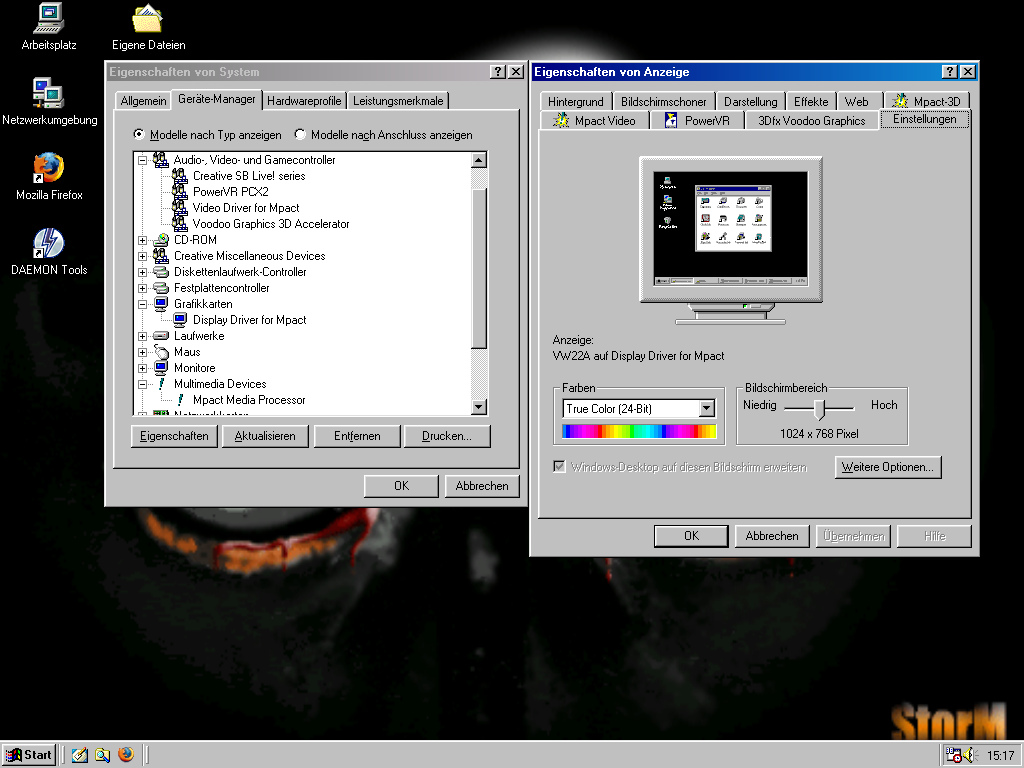Switch to the Mpact-3D tab

click(927, 101)
